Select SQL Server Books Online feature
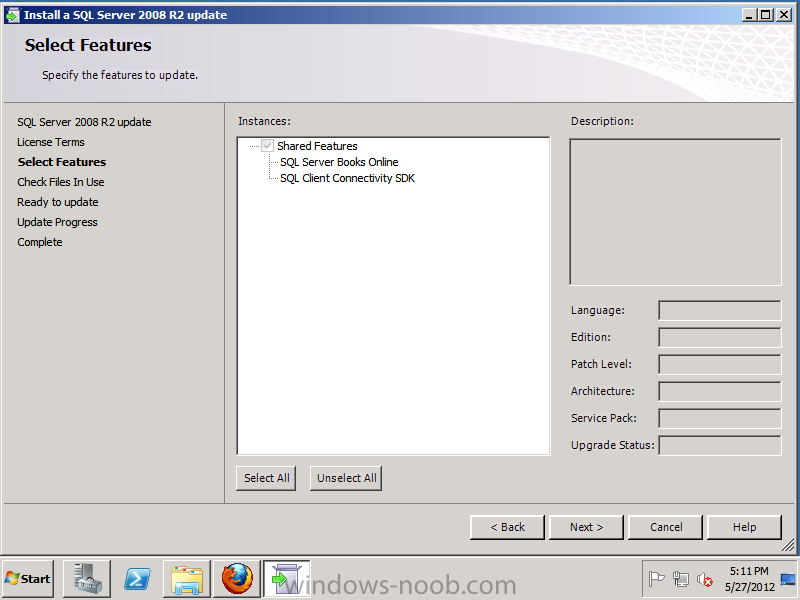This screenshot has height=600, width=800. pos(339,162)
